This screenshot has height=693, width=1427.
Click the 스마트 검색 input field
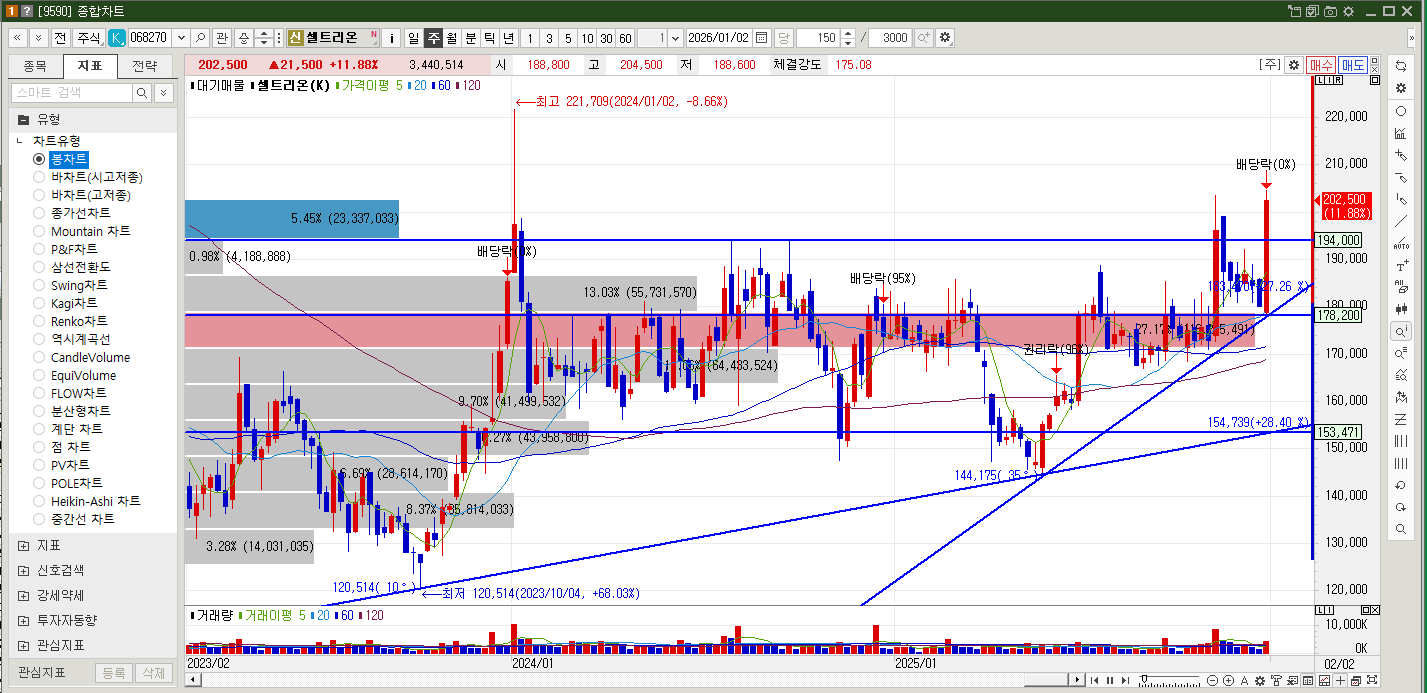[71, 92]
